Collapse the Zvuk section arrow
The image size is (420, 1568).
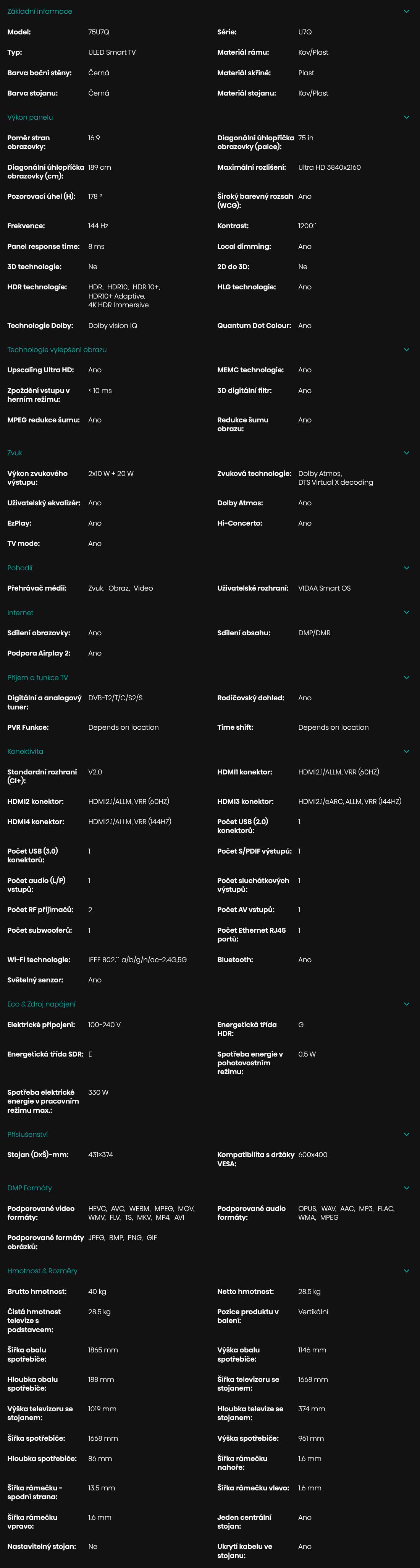click(x=407, y=453)
